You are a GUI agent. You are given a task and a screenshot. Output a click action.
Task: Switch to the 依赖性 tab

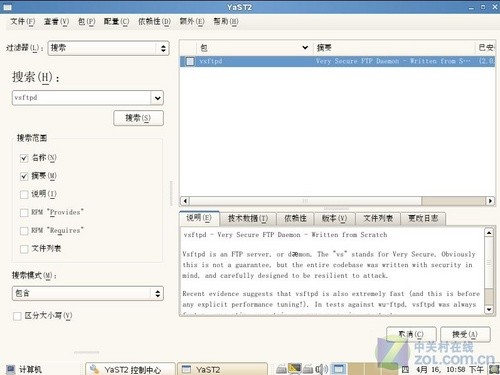coord(295,219)
